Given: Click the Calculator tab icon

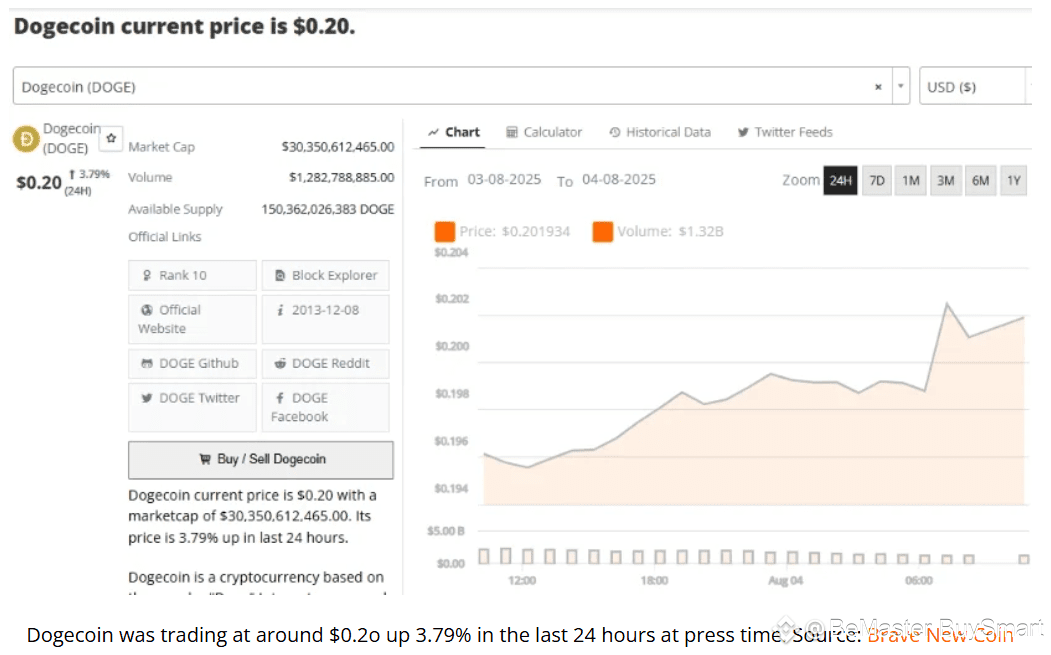Looking at the screenshot, I should tap(512, 132).
